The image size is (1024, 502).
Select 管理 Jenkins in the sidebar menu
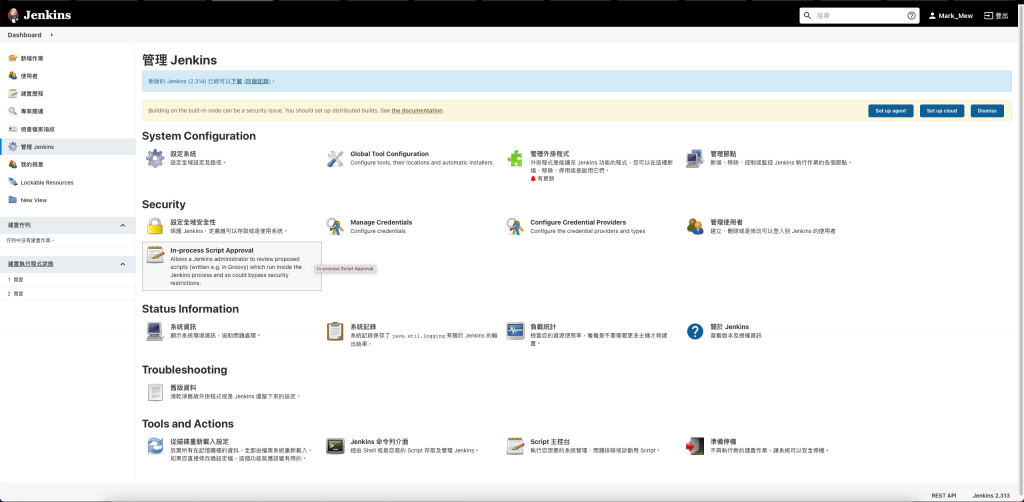click(37, 147)
